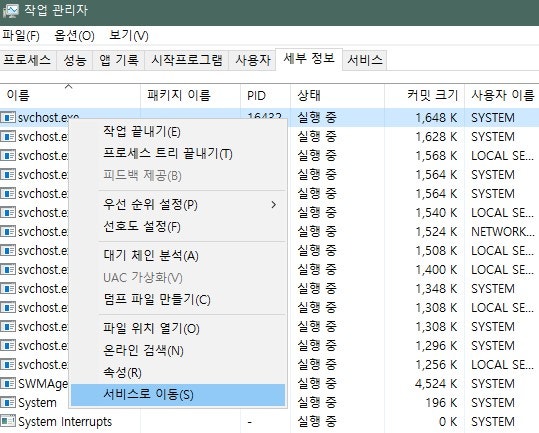Open 속성(R) from the context menu
Screen dimensions: 539x433
[178, 372]
